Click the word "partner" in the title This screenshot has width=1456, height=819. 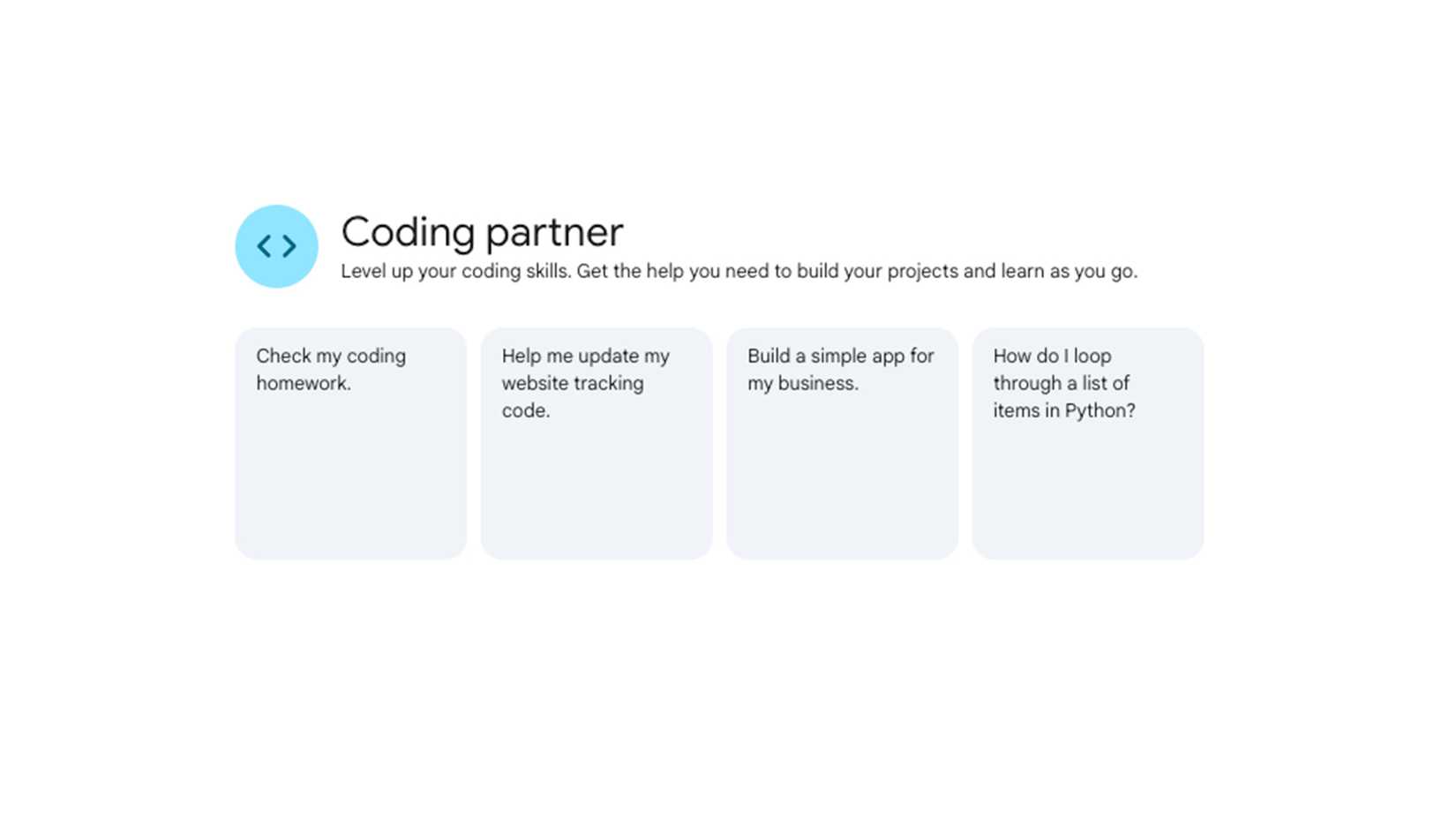pos(554,232)
